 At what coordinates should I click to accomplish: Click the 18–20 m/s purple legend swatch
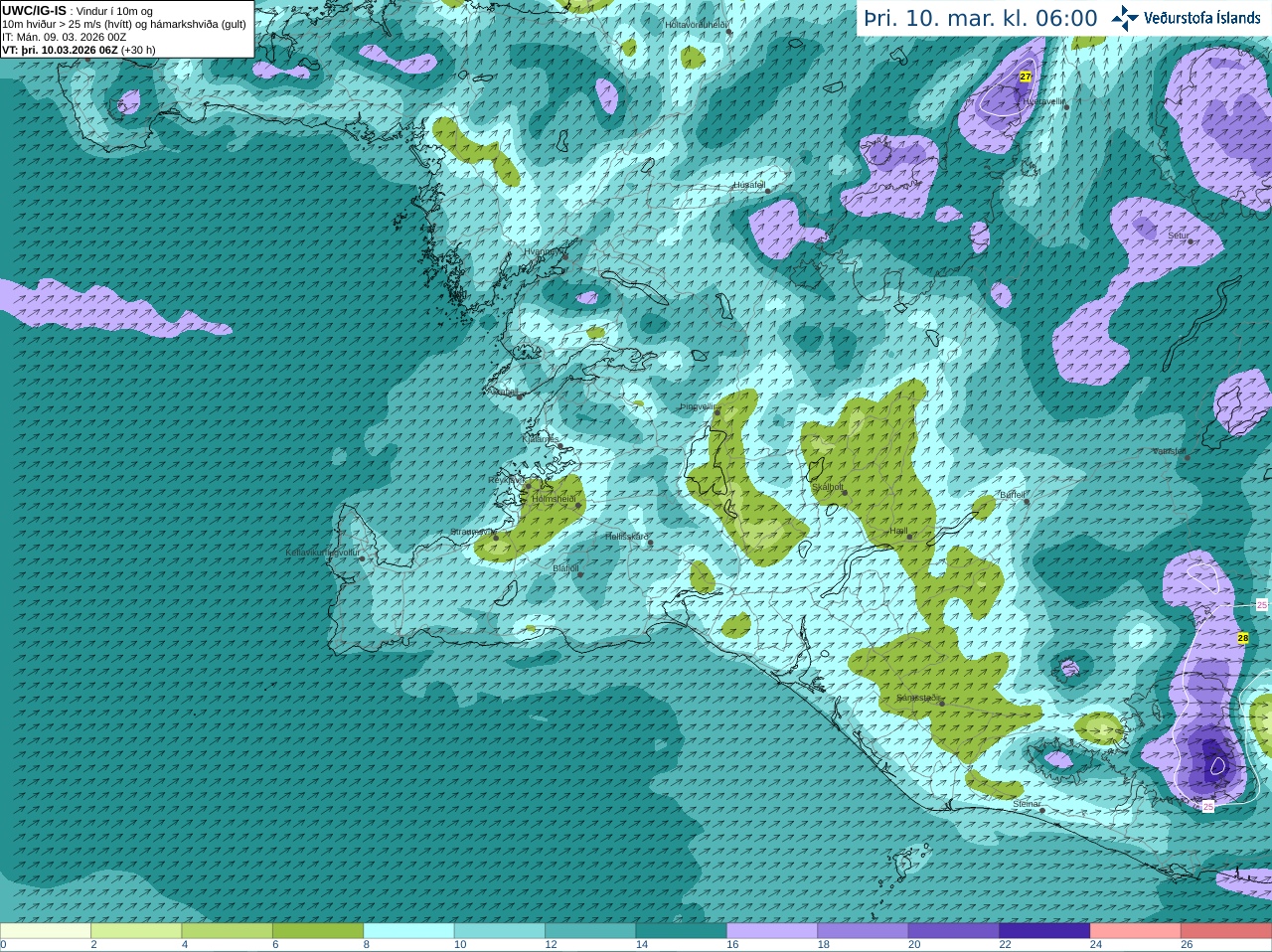click(863, 931)
